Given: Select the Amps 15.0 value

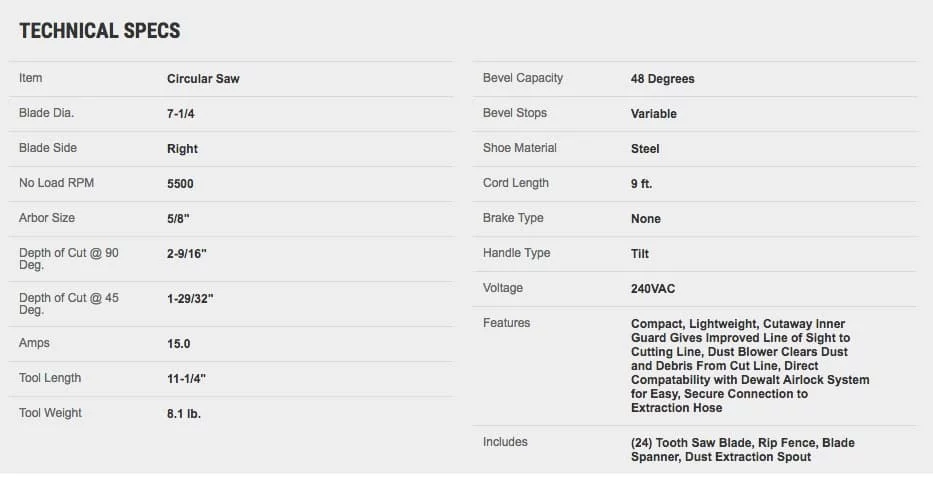Looking at the screenshot, I should pos(178,344).
